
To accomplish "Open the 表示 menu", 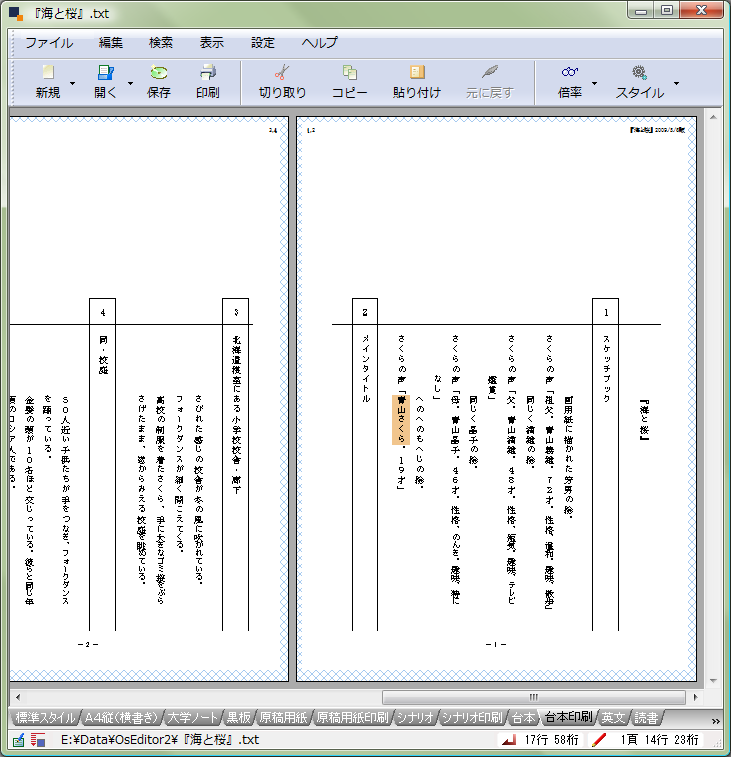I will 212,43.
